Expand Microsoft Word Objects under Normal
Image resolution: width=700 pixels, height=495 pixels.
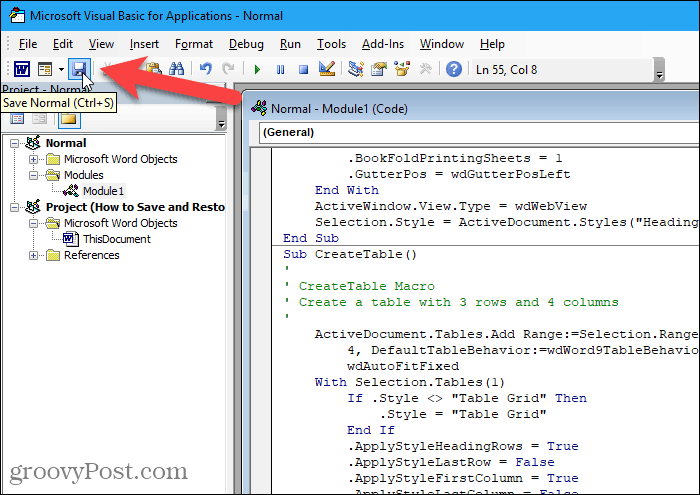[33, 159]
